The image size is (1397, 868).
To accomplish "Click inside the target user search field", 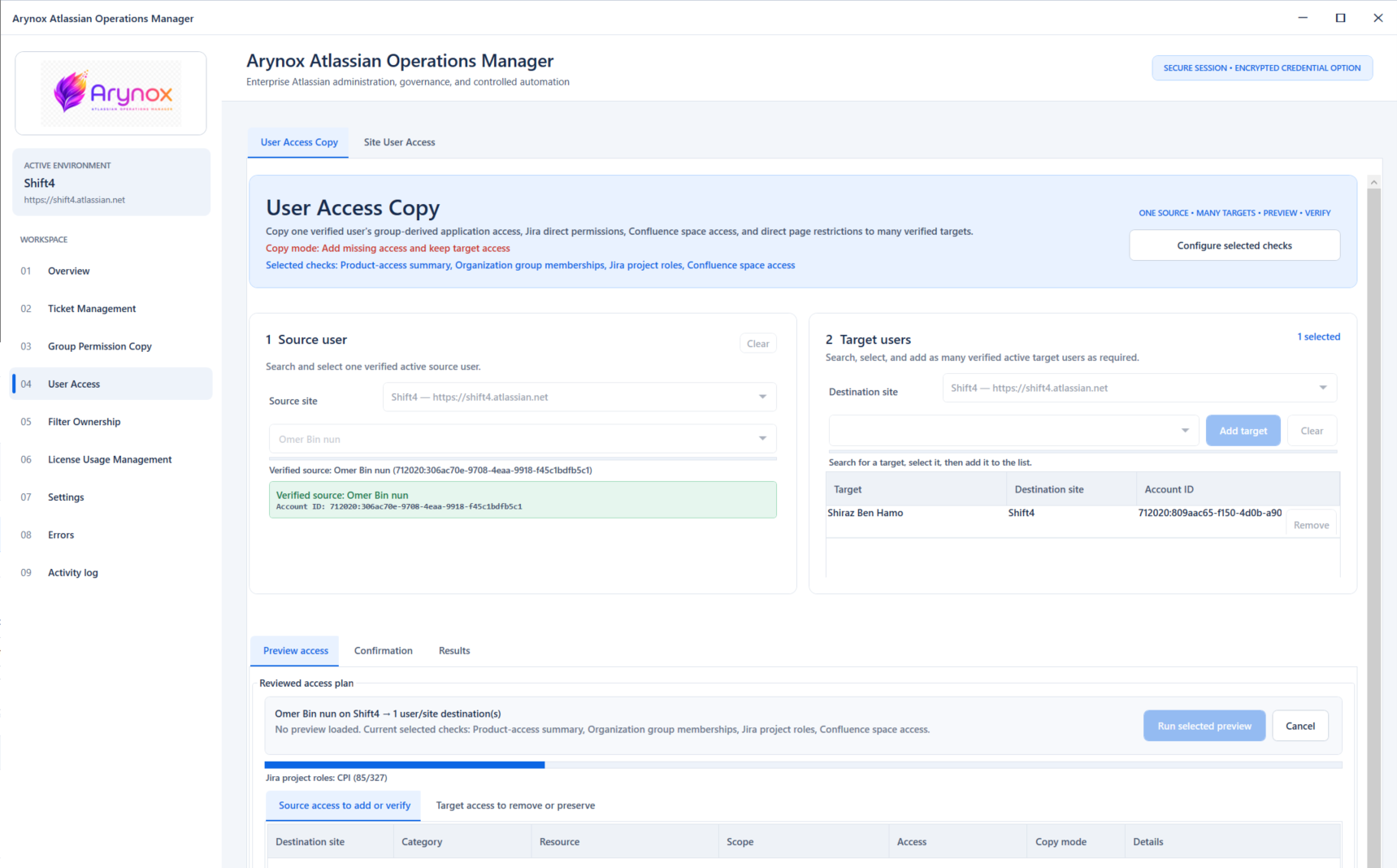I will pyautogui.click(x=1003, y=431).
